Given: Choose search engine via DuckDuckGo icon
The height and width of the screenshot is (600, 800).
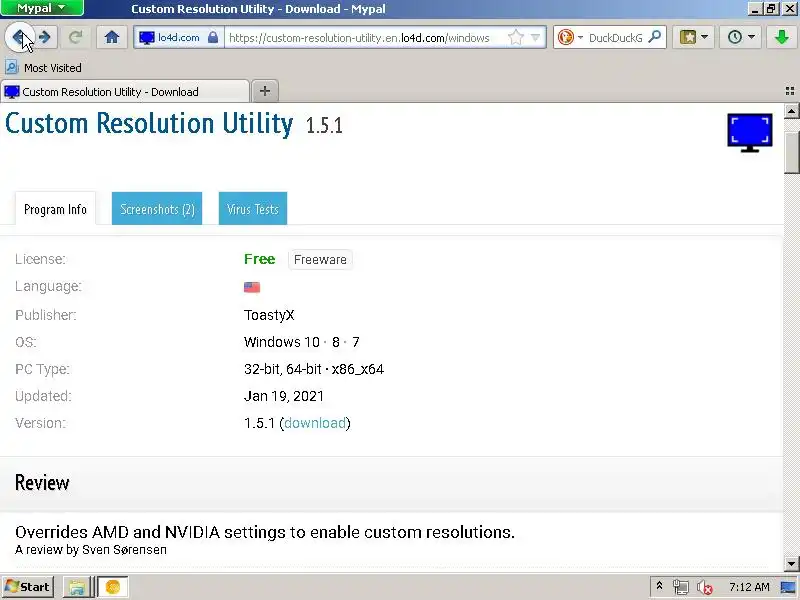Looking at the screenshot, I should pyautogui.click(x=565, y=37).
